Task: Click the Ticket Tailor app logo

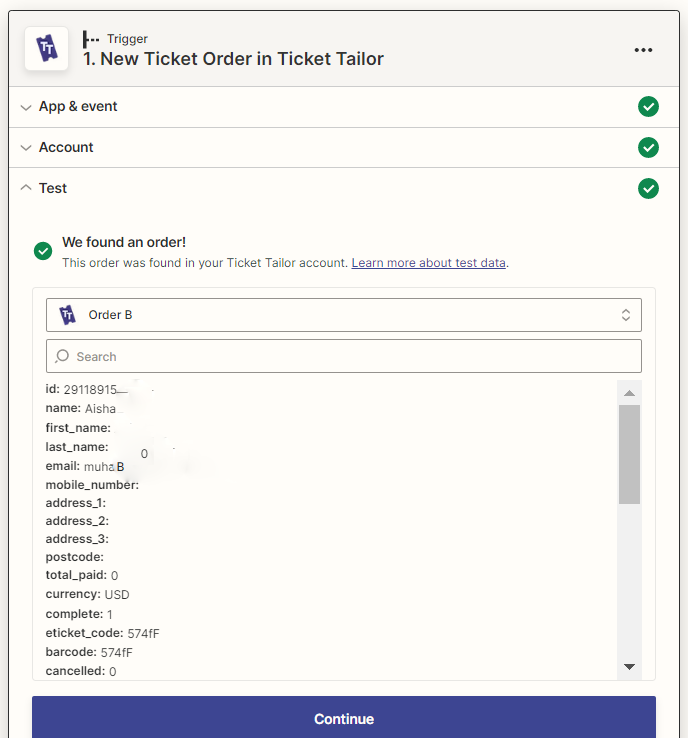Action: click(x=47, y=48)
